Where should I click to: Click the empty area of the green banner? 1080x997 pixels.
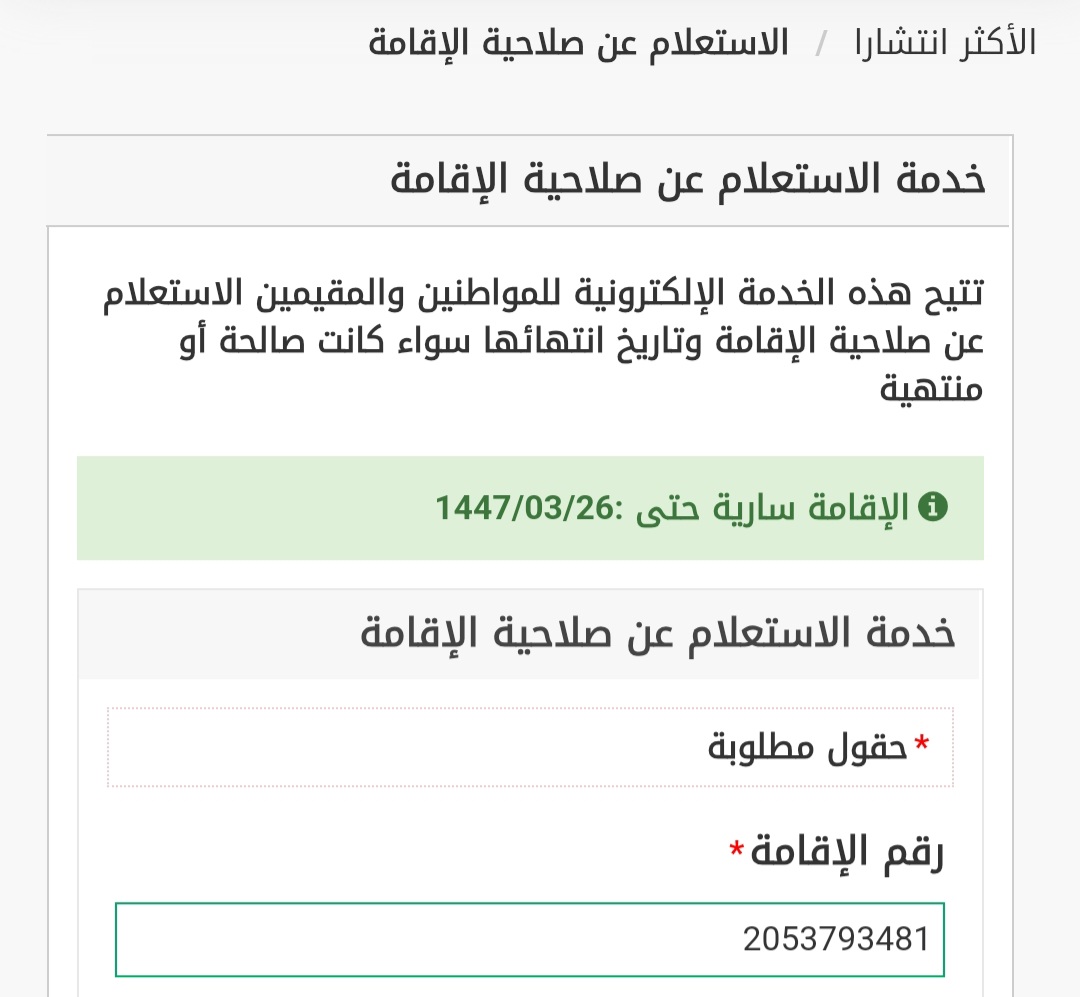click(x=250, y=508)
